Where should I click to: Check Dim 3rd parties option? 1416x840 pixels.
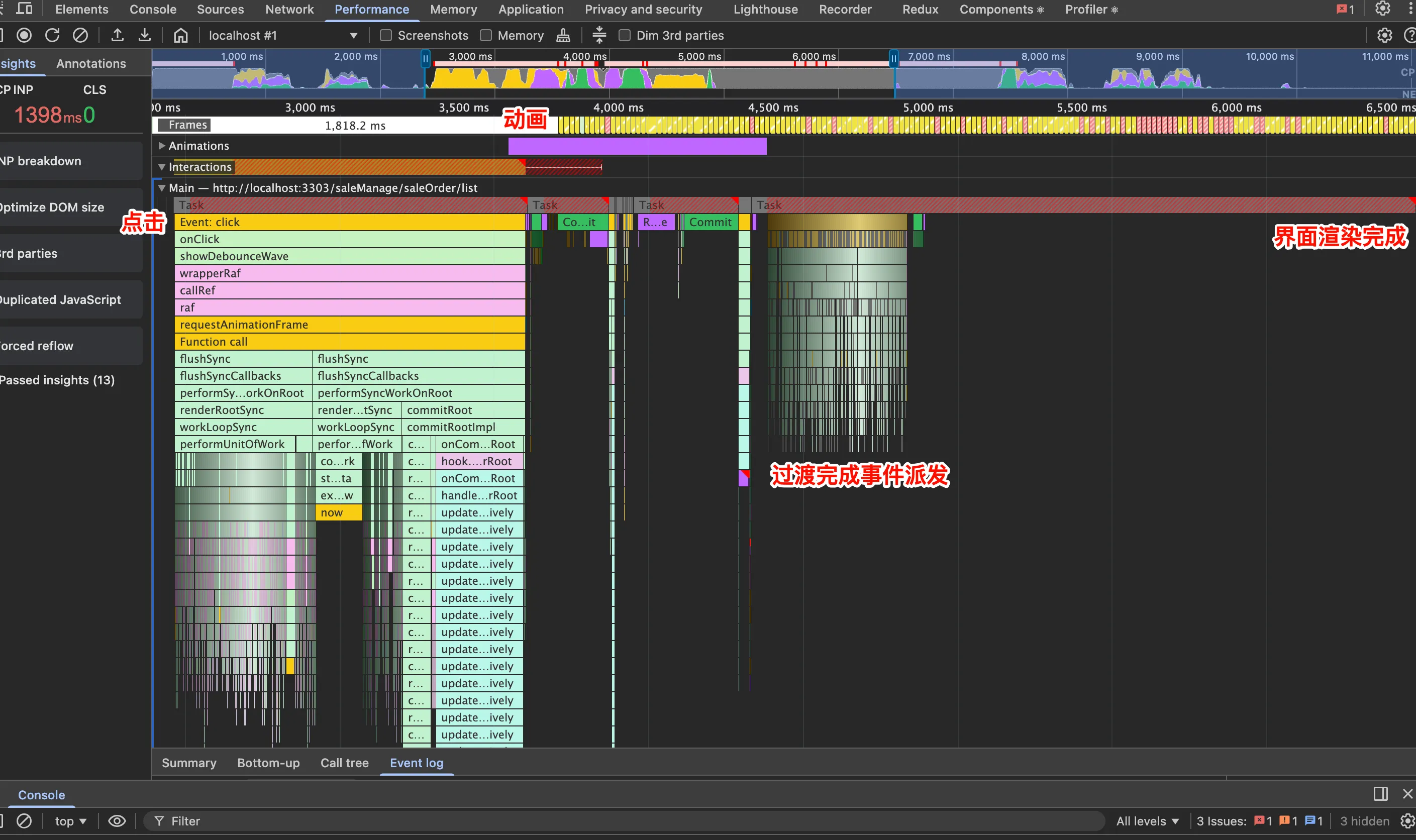625,36
